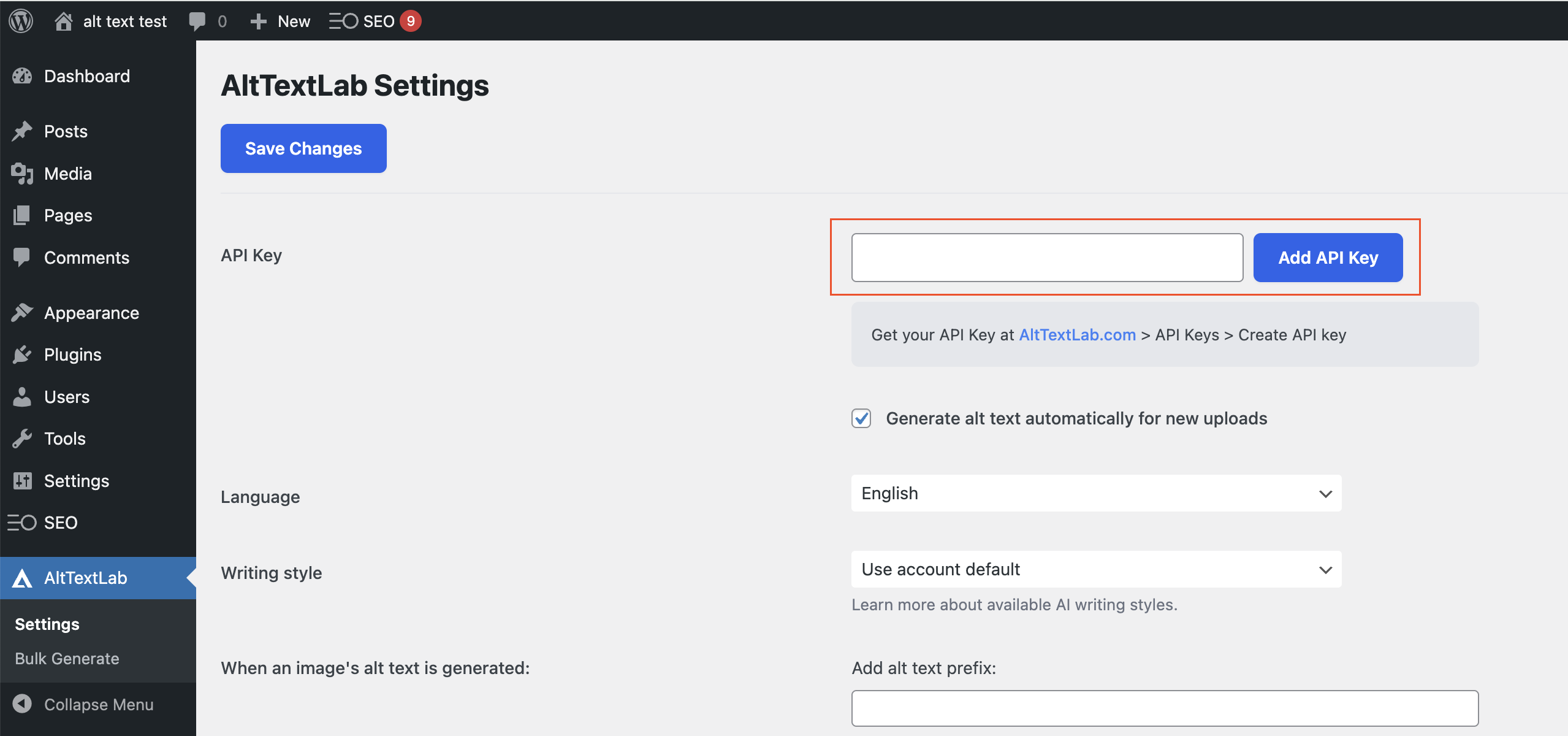Click the WordPress logo icon
The height and width of the screenshot is (736, 1568).
click(x=21, y=21)
